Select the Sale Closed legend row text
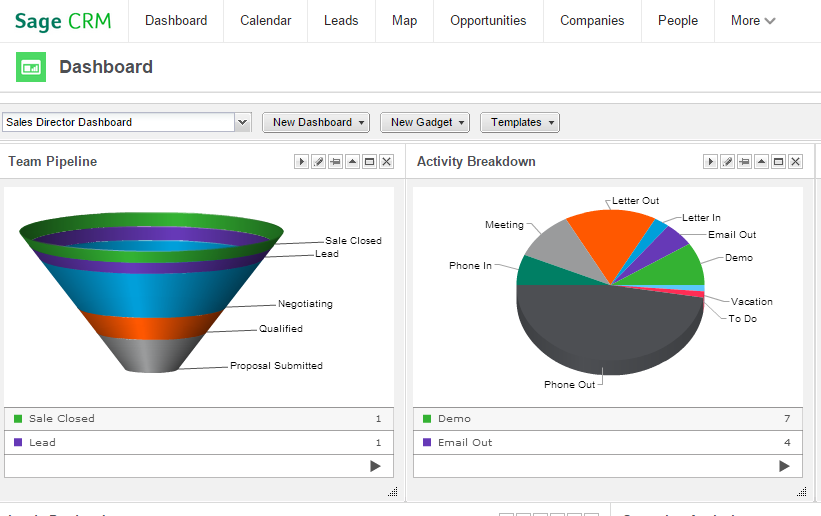821x516 pixels. click(62, 419)
